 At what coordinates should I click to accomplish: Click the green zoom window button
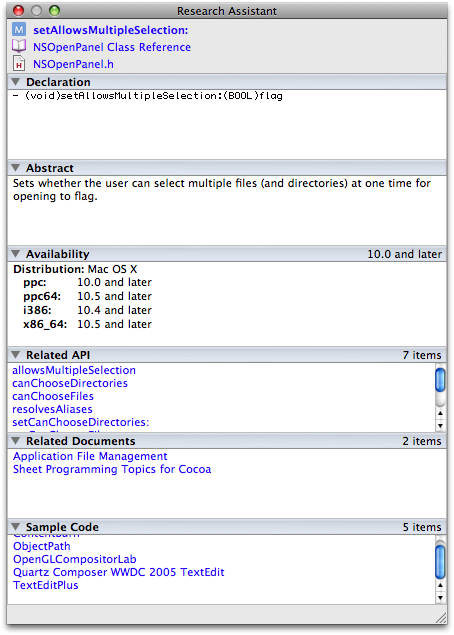(x=54, y=11)
